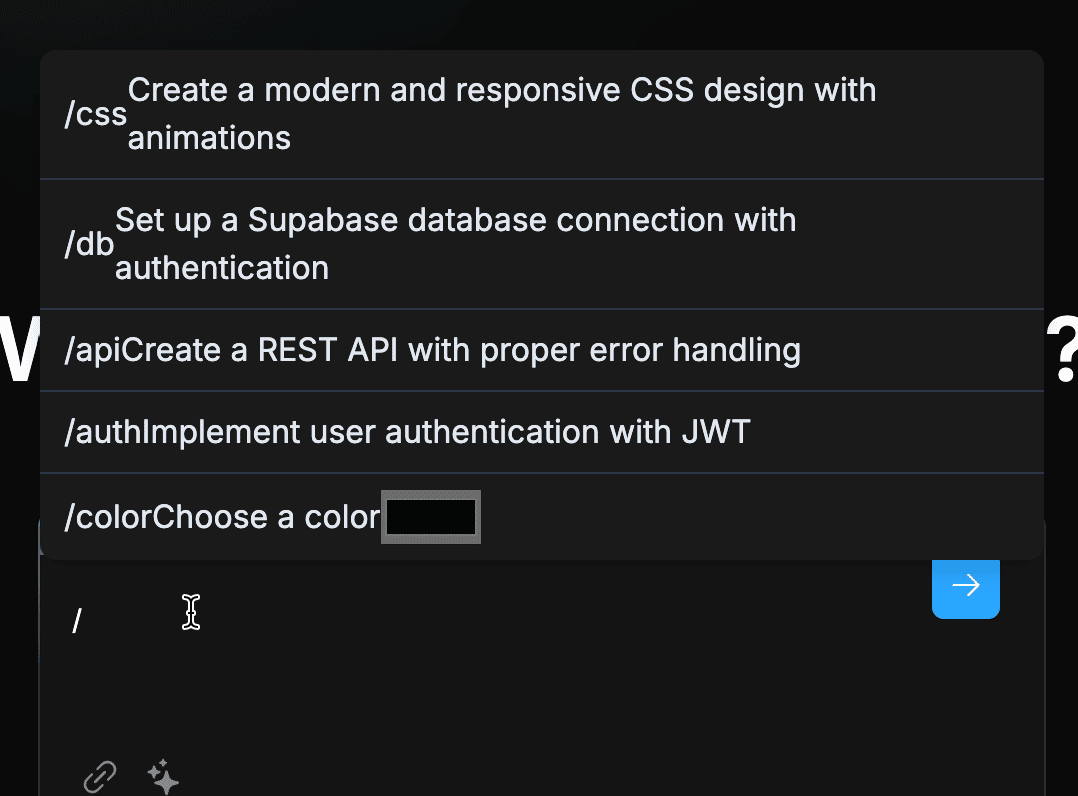
Task: Click the responsive CSS animations suggestion
Action: 500,113
